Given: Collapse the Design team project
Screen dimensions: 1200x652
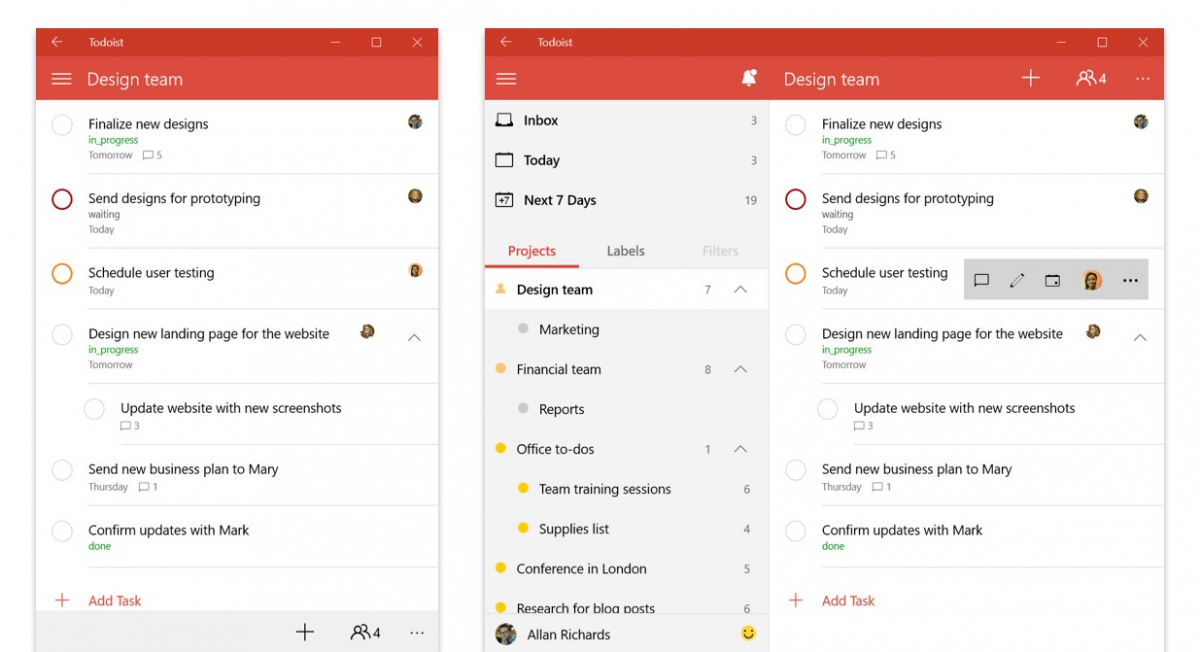Looking at the screenshot, I should (x=741, y=289).
